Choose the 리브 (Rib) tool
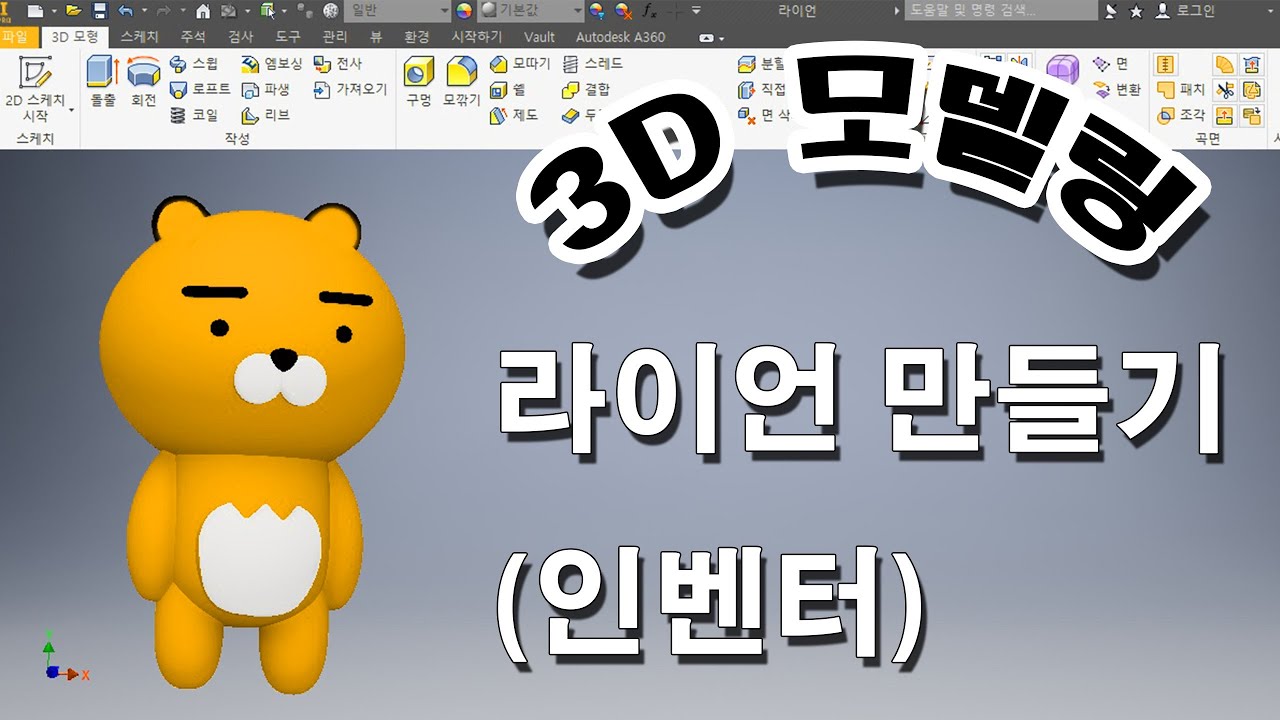1280x720 pixels. point(265,115)
